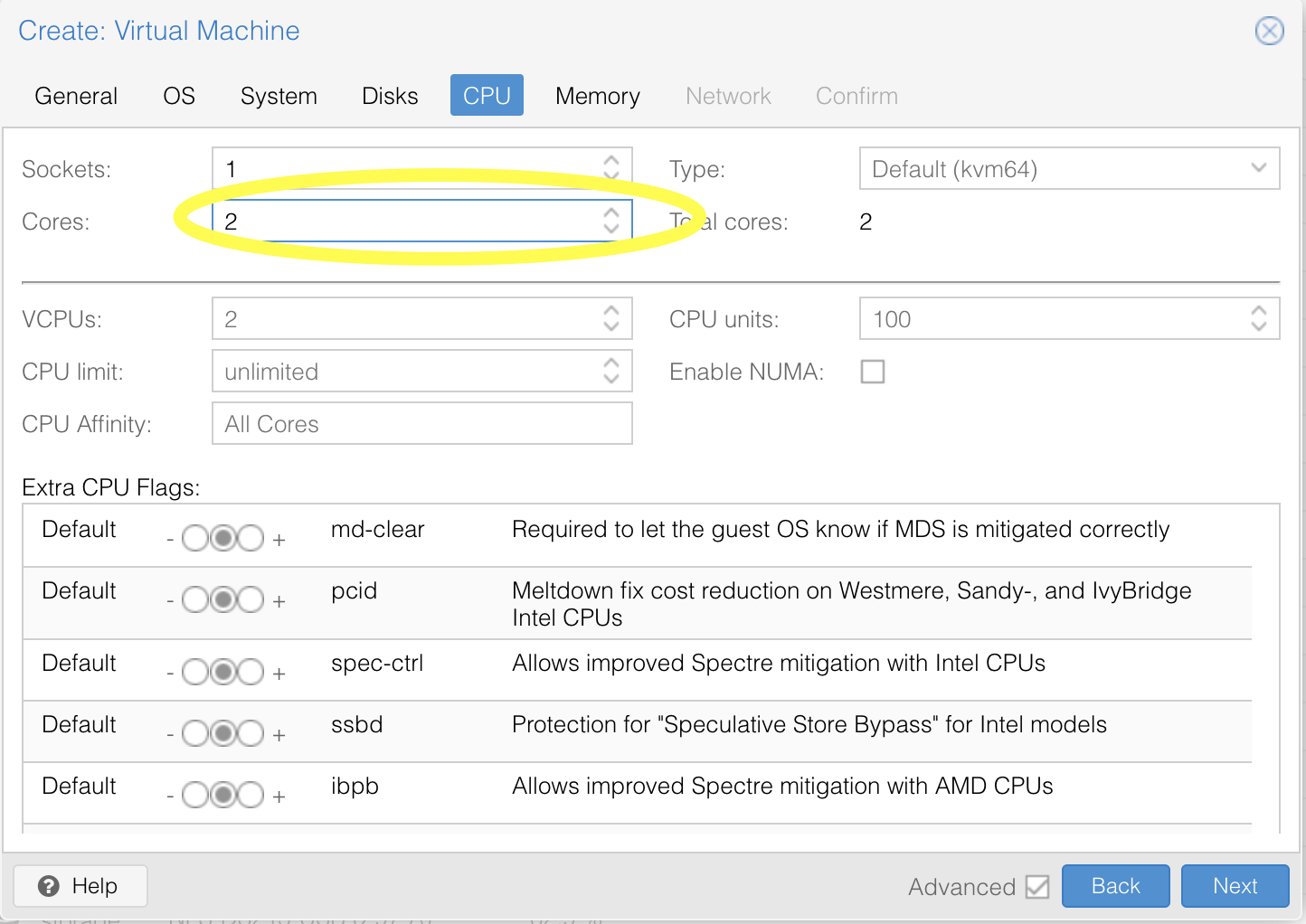The width and height of the screenshot is (1306, 924).
Task: Set md-clear flag to default
Action: coord(223,539)
